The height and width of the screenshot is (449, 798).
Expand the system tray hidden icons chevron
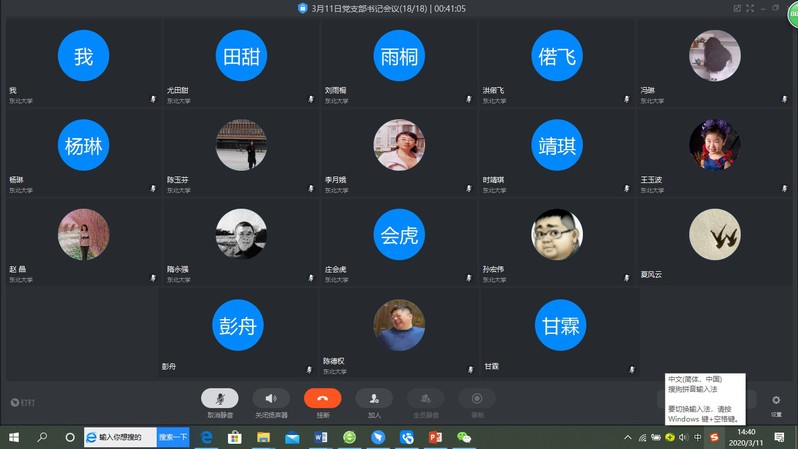click(628, 438)
